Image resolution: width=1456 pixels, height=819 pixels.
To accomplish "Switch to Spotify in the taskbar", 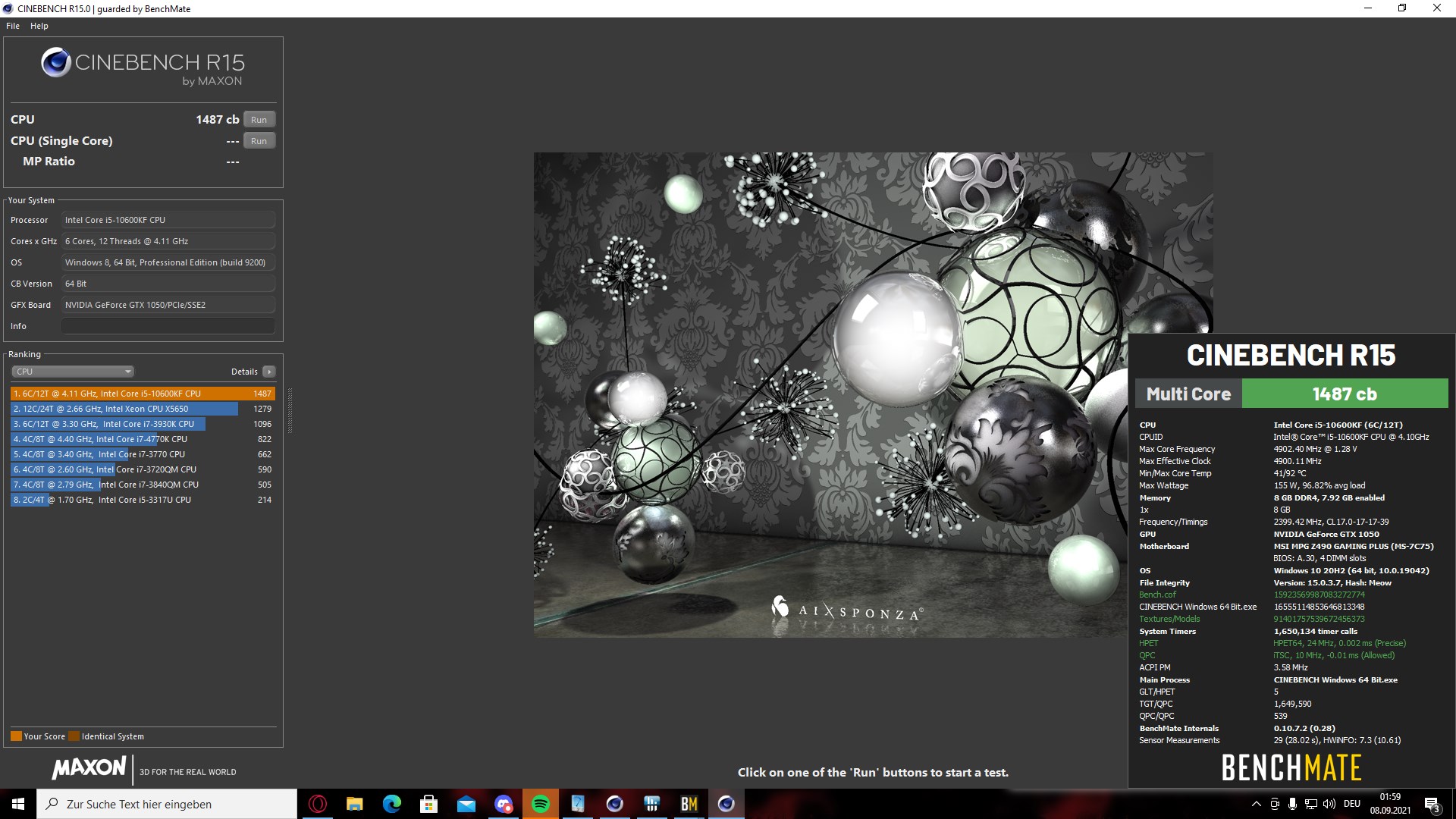I will 541,804.
